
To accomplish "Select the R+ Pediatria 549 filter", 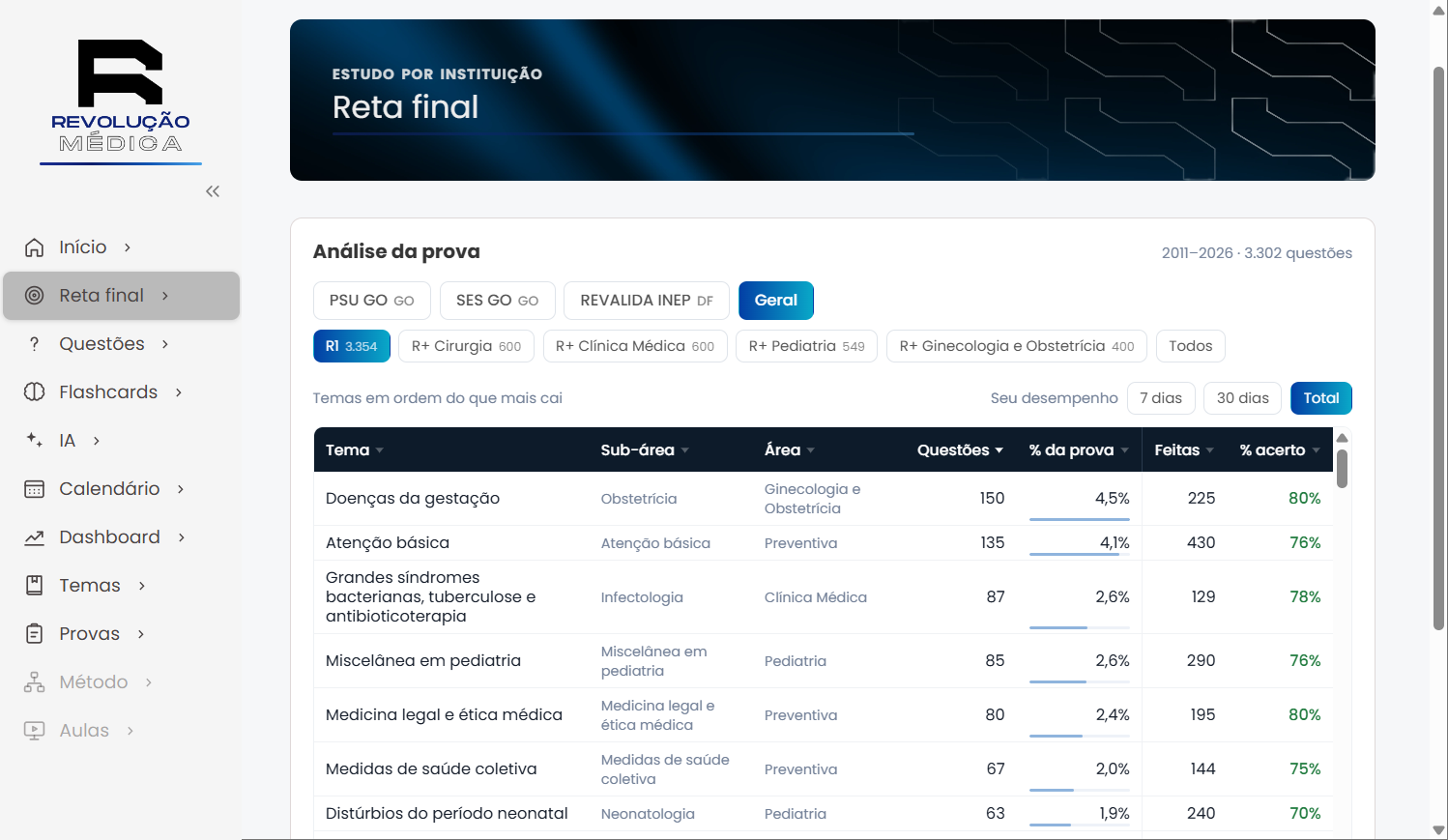I will click(x=806, y=346).
